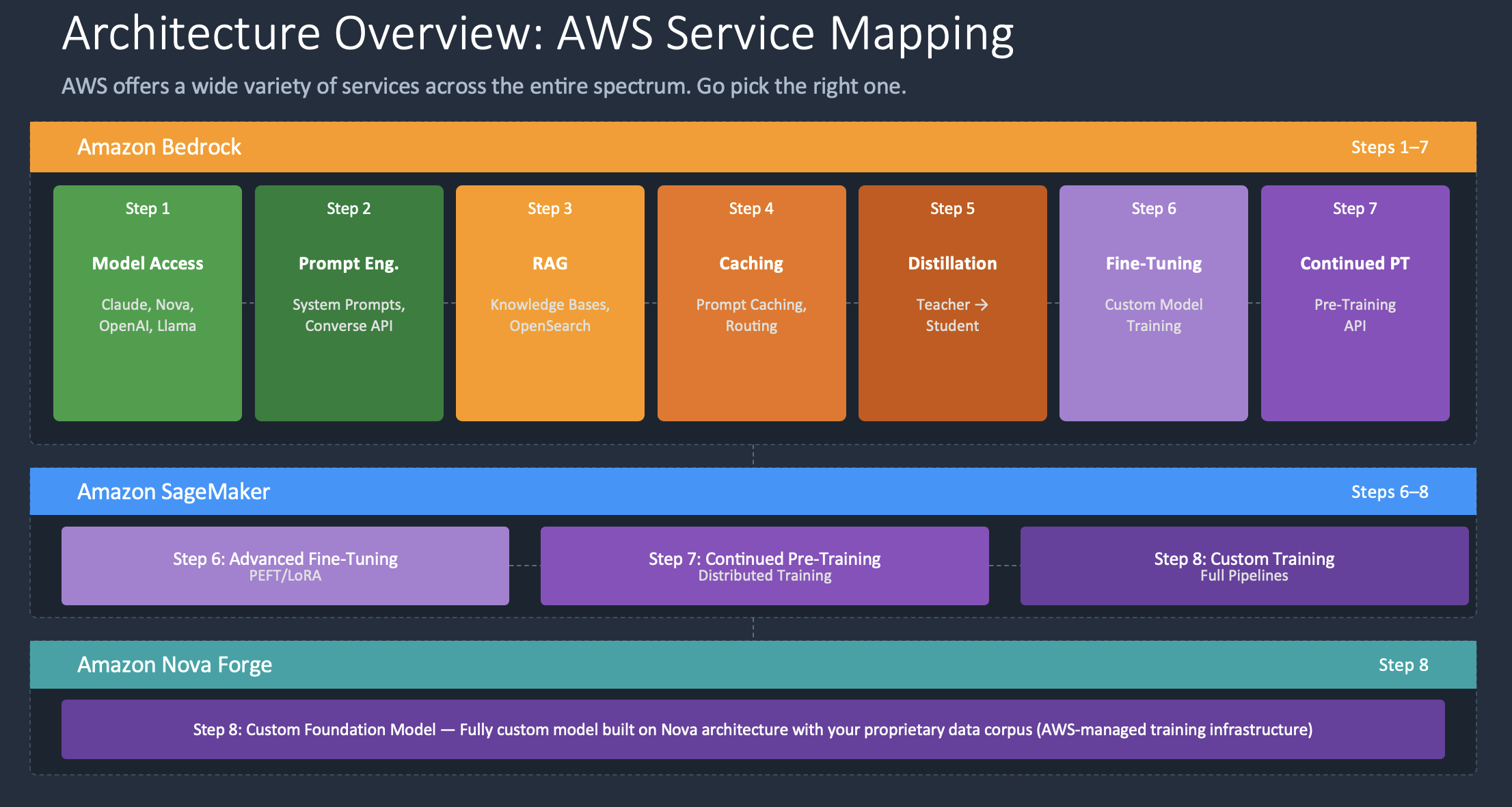Click 'Knowledge Bases, OpenSearch' text
This screenshot has height=807, width=1512.
click(x=550, y=315)
